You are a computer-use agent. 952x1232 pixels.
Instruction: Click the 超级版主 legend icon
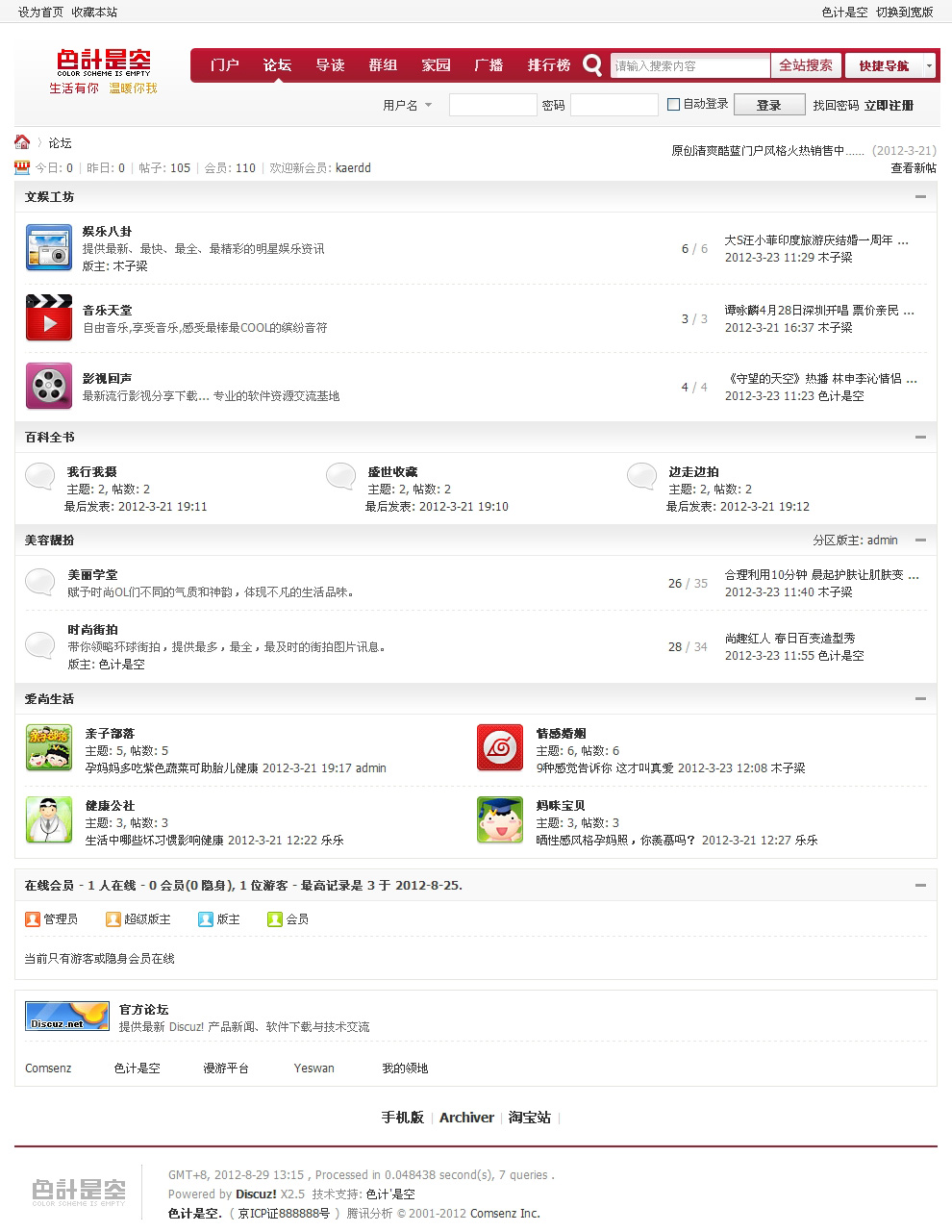coord(113,919)
